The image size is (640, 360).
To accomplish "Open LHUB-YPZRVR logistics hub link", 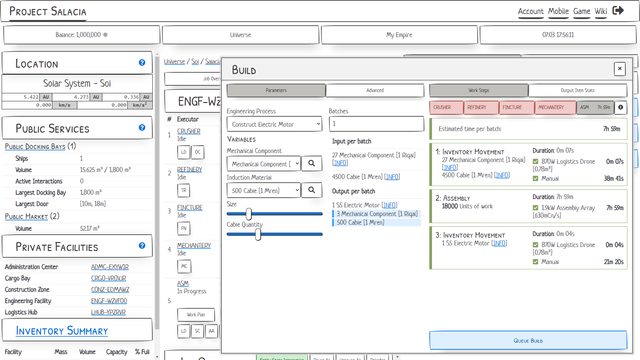I will click(108, 313).
